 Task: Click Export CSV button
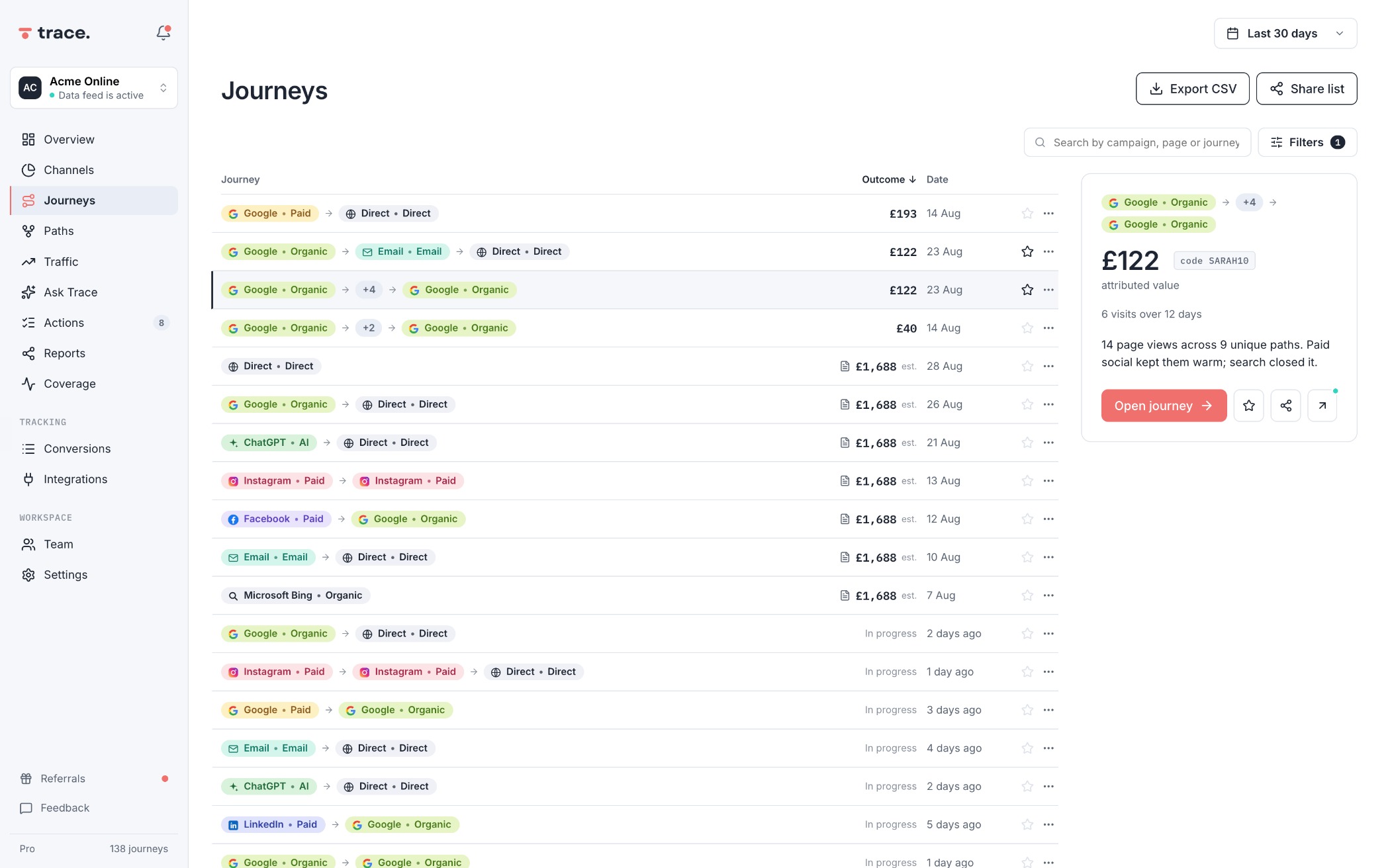pyautogui.click(x=1193, y=89)
